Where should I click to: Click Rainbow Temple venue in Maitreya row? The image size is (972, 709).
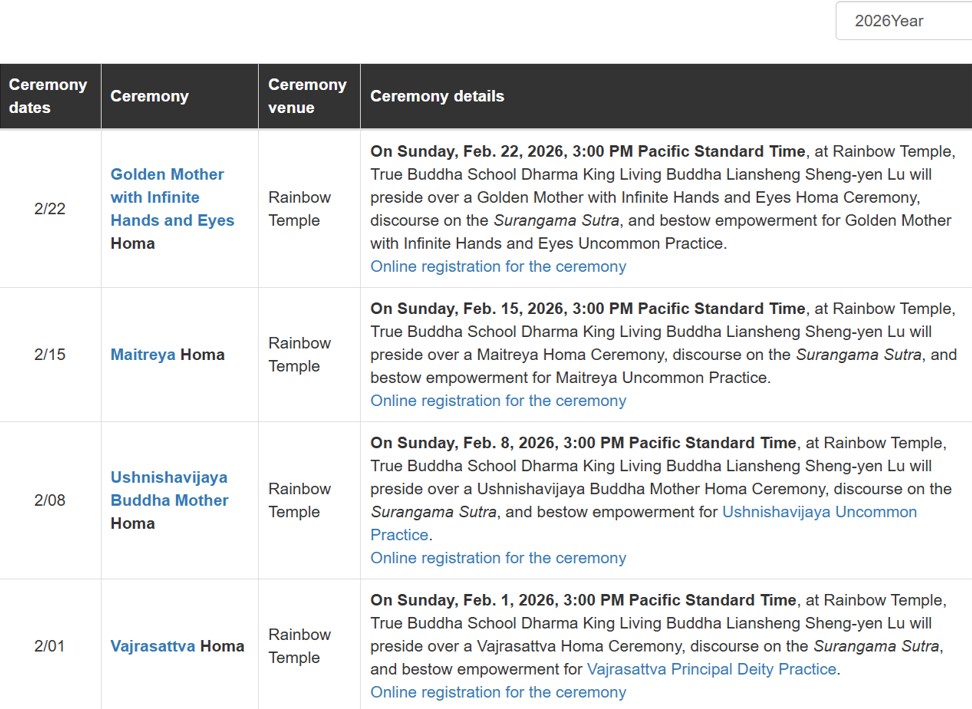(299, 355)
